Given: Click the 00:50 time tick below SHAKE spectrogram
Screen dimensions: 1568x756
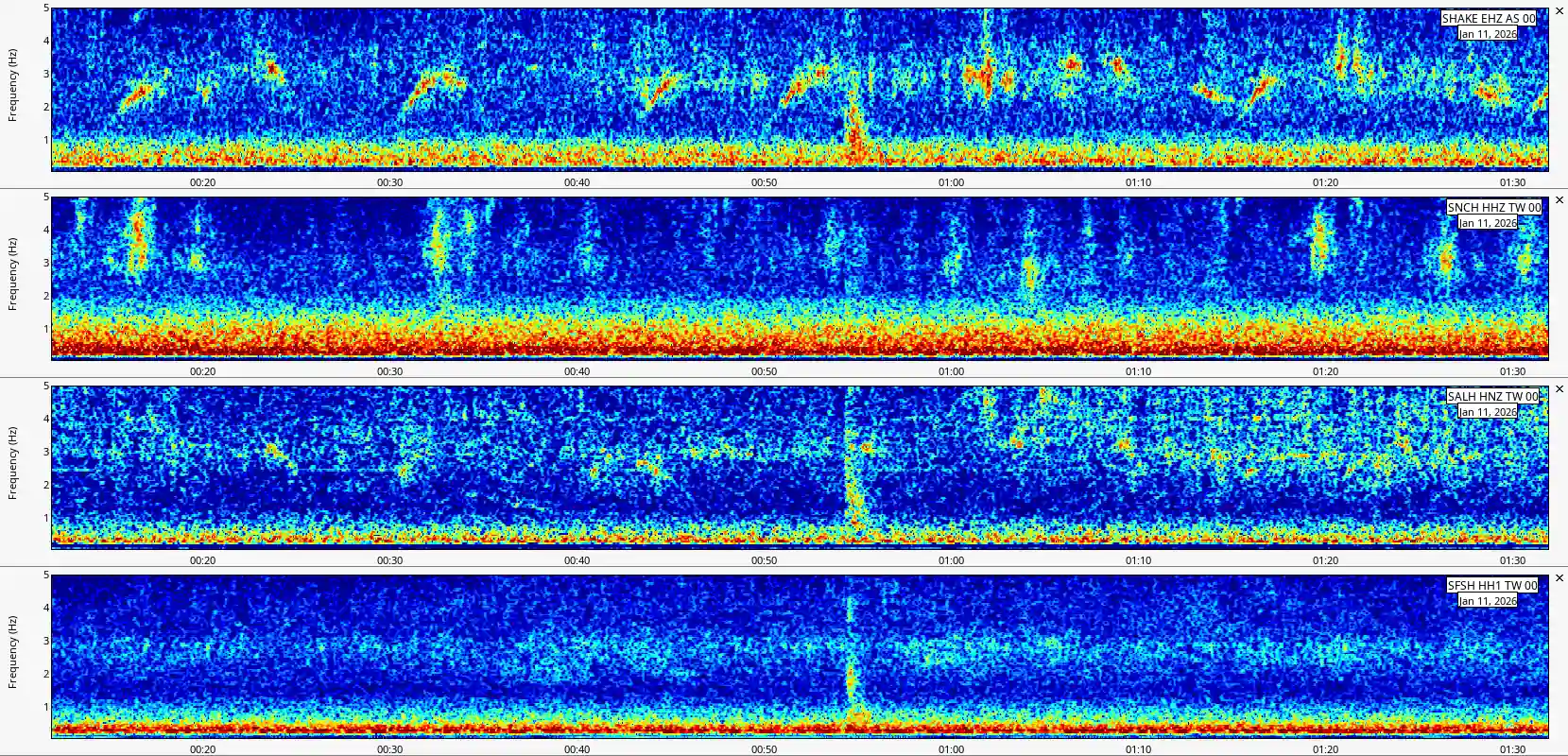Looking at the screenshot, I should click(764, 182).
